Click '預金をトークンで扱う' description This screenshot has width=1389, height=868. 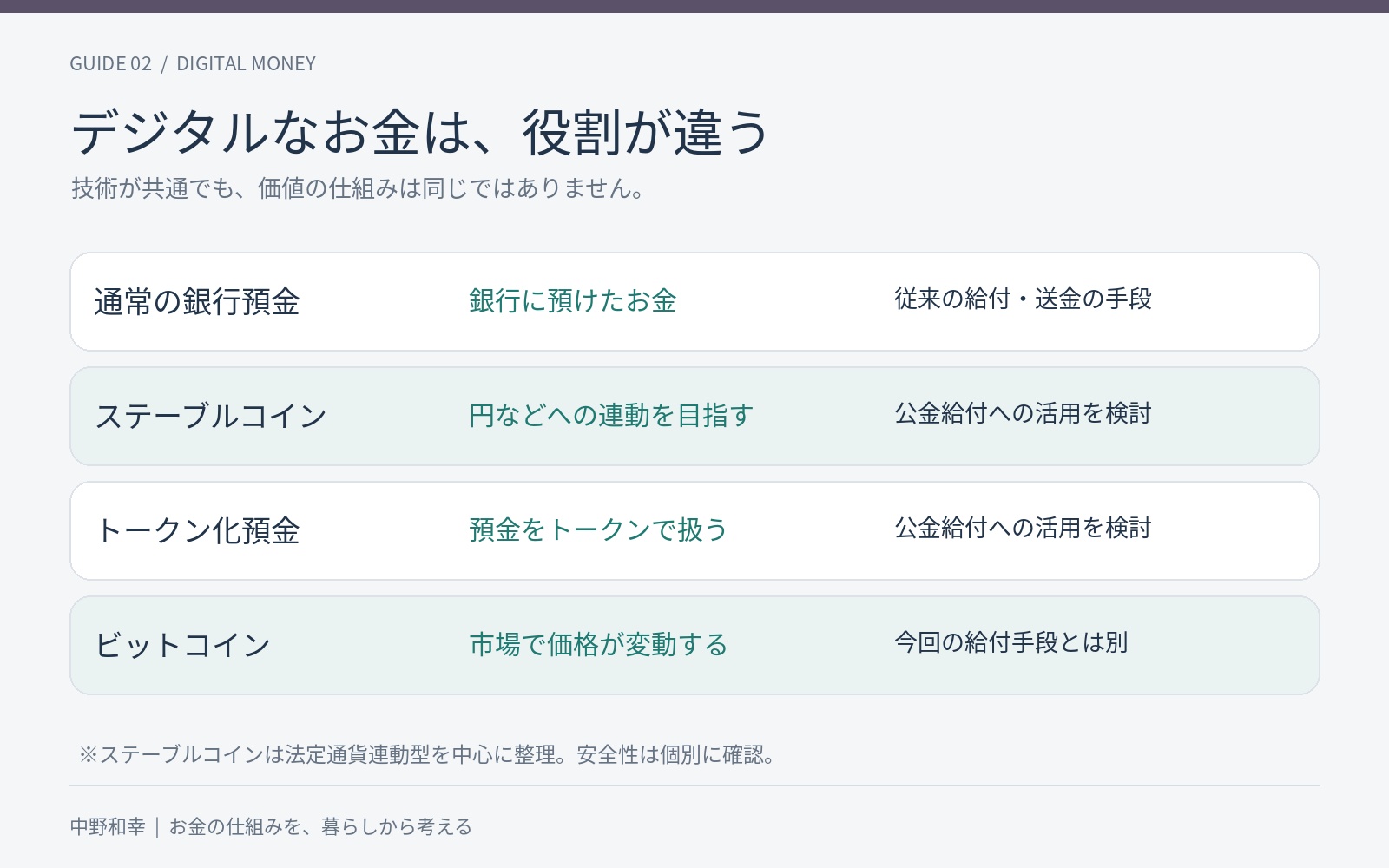point(598,529)
